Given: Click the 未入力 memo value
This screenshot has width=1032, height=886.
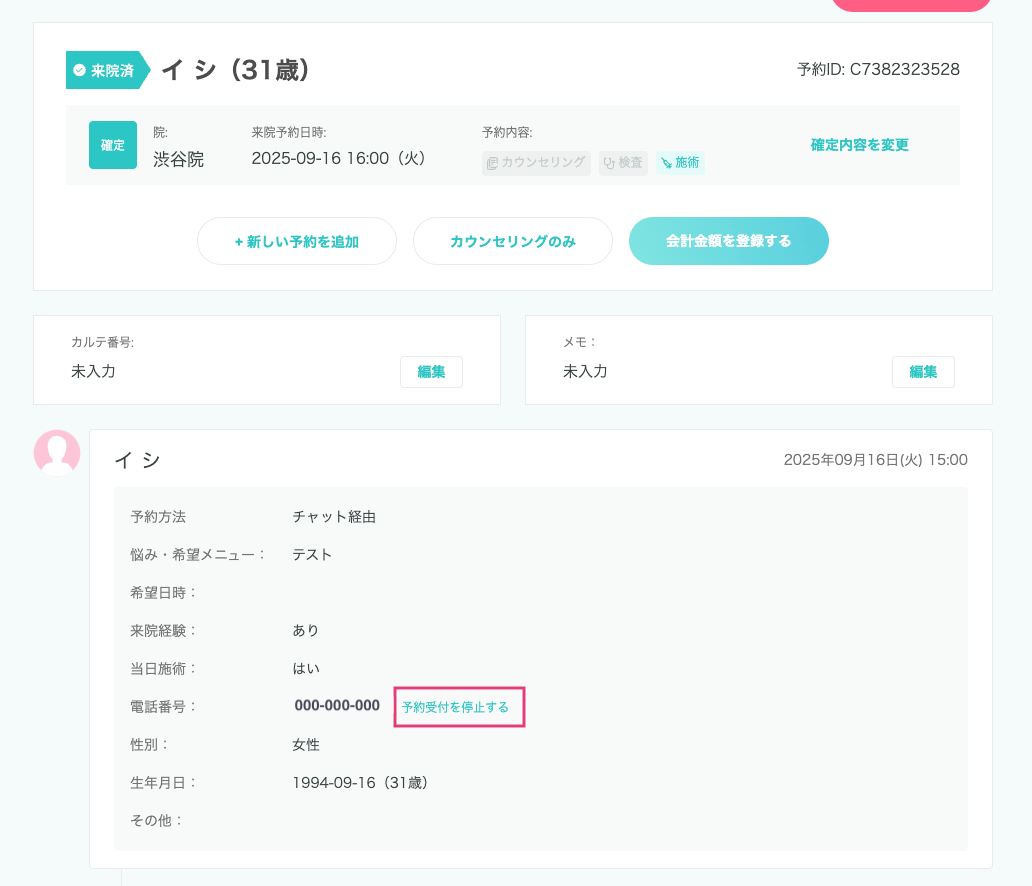Looking at the screenshot, I should [585, 371].
